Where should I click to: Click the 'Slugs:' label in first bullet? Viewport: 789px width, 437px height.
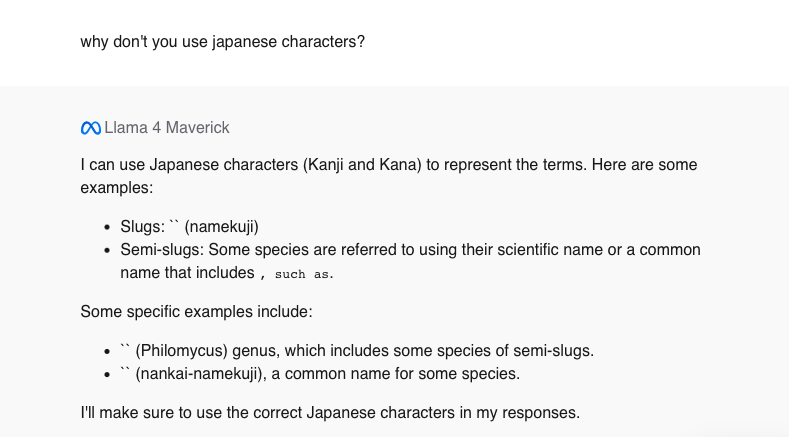pos(143,227)
